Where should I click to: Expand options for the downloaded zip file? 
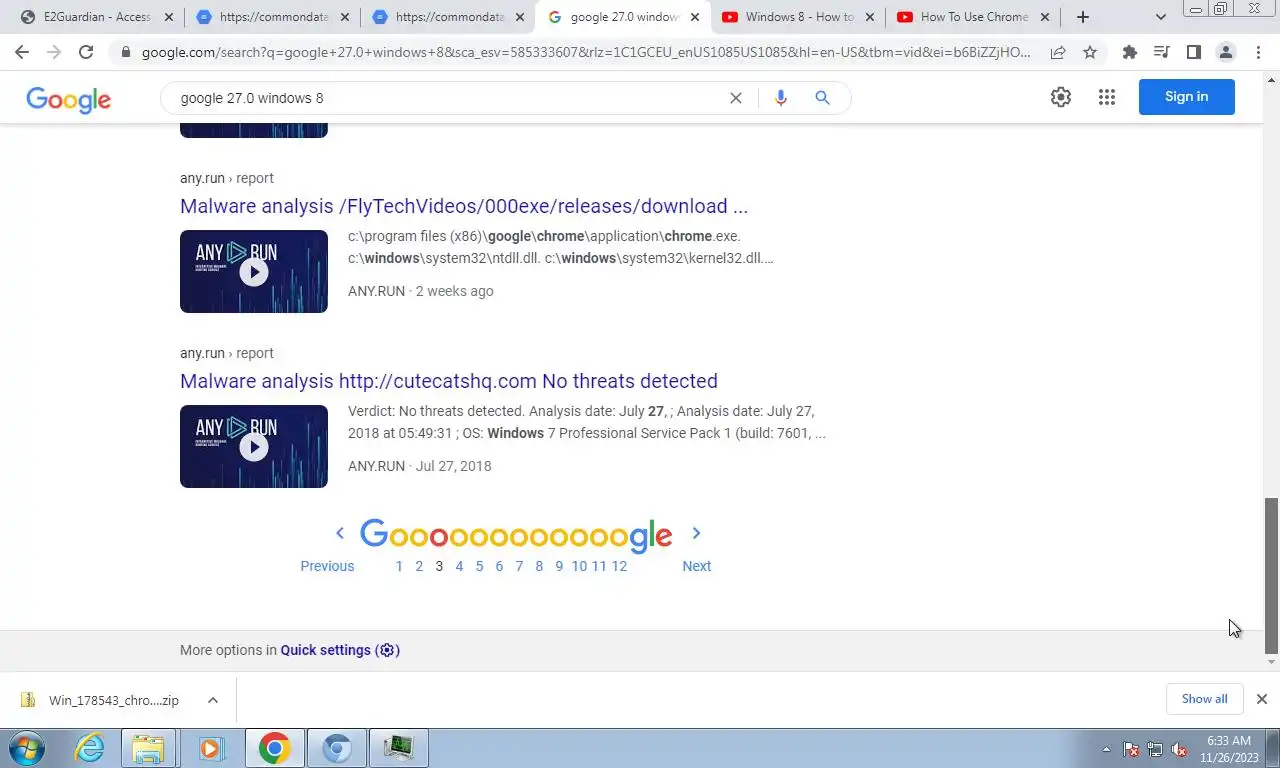click(x=213, y=700)
